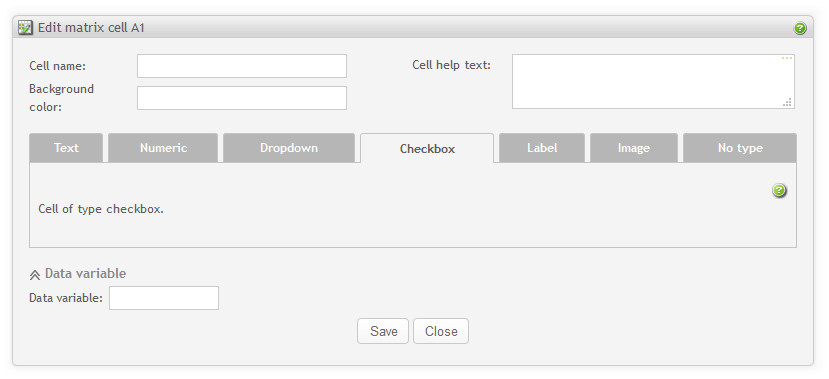The width and height of the screenshot is (829, 379).
Task: Click the green help icon in title bar
Action: tap(800, 28)
